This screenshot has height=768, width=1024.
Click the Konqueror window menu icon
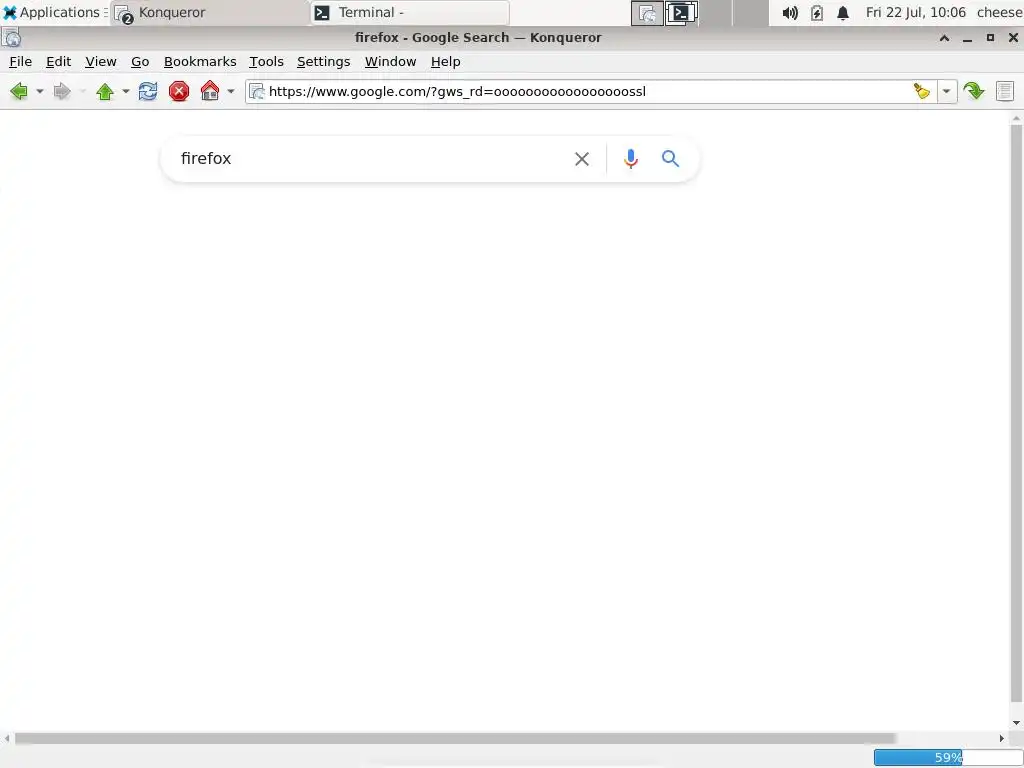pyautogui.click(x=12, y=38)
